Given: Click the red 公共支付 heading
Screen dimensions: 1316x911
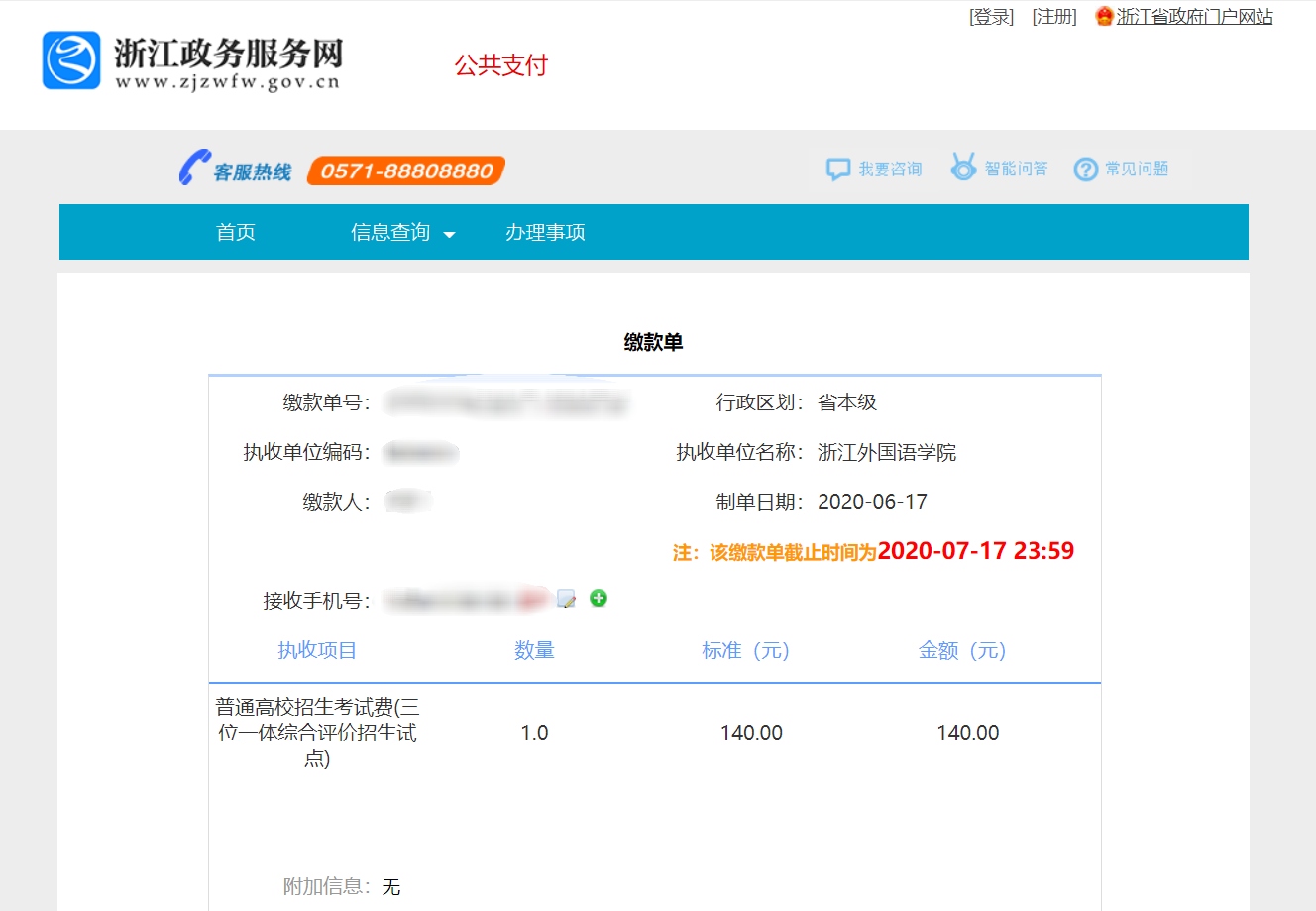Looking at the screenshot, I should click(501, 65).
